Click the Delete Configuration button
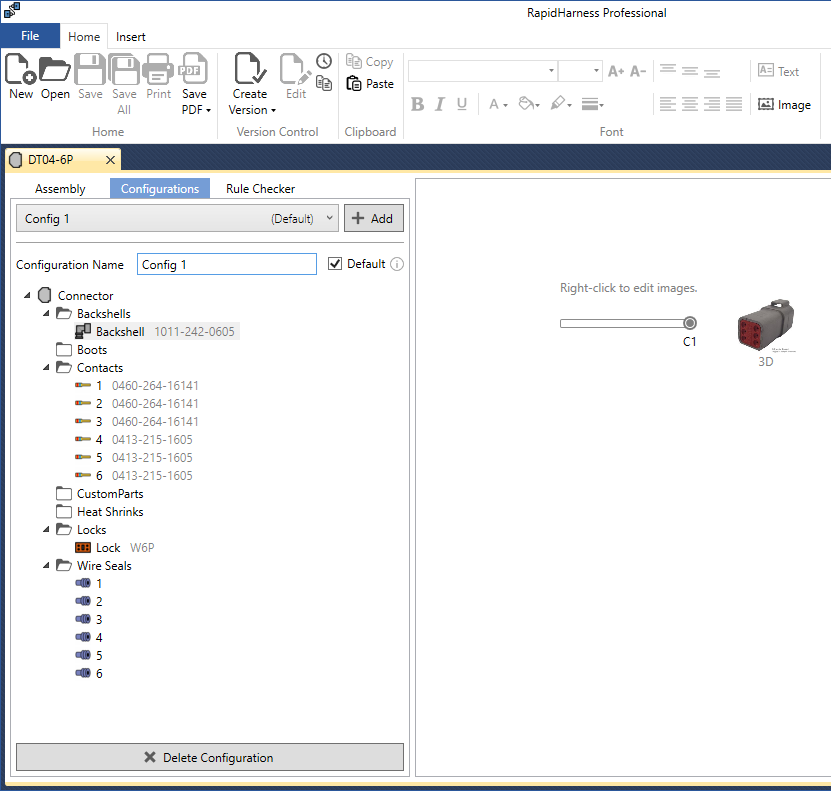Screen dimensions: 831x791 pyautogui.click(x=210, y=757)
